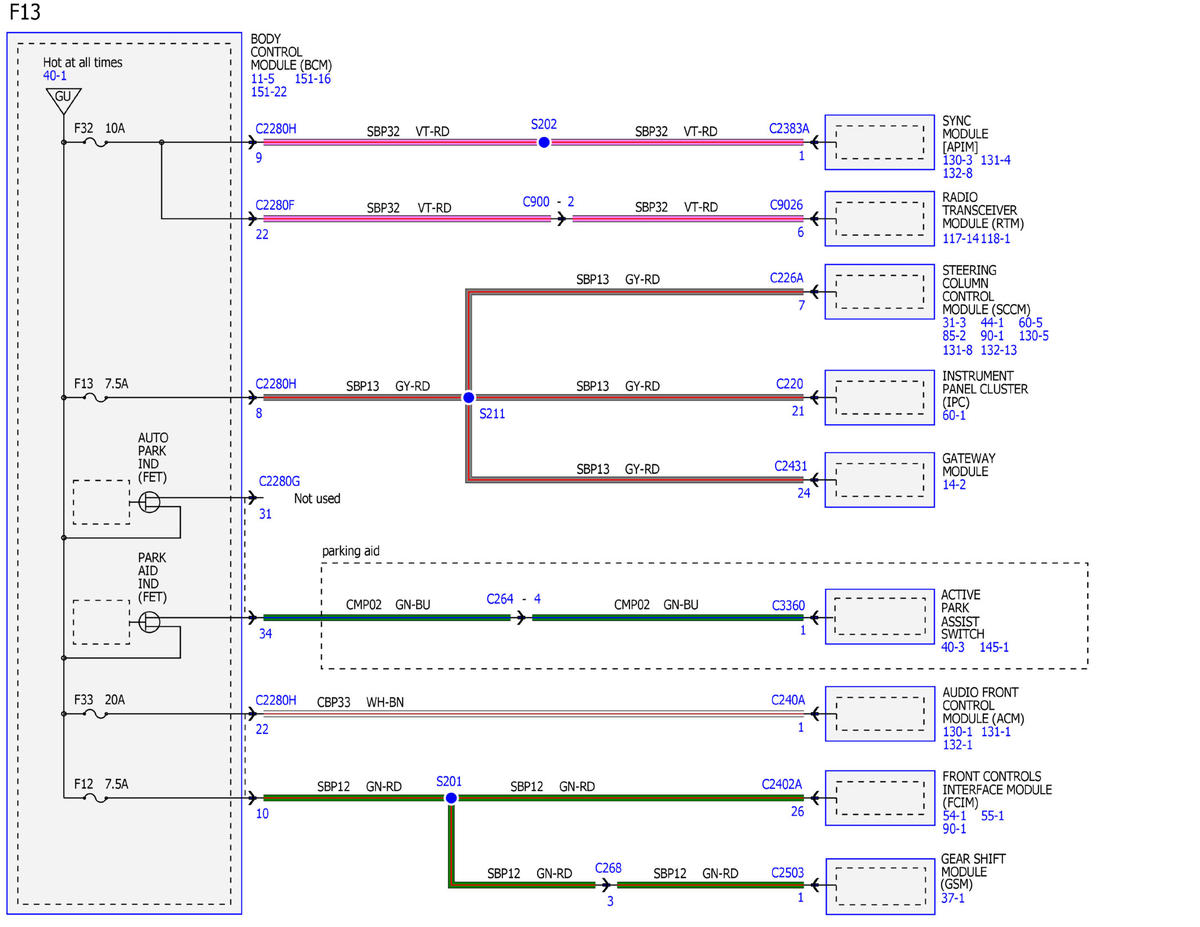Open the C2431 gateway connector link

click(x=789, y=466)
